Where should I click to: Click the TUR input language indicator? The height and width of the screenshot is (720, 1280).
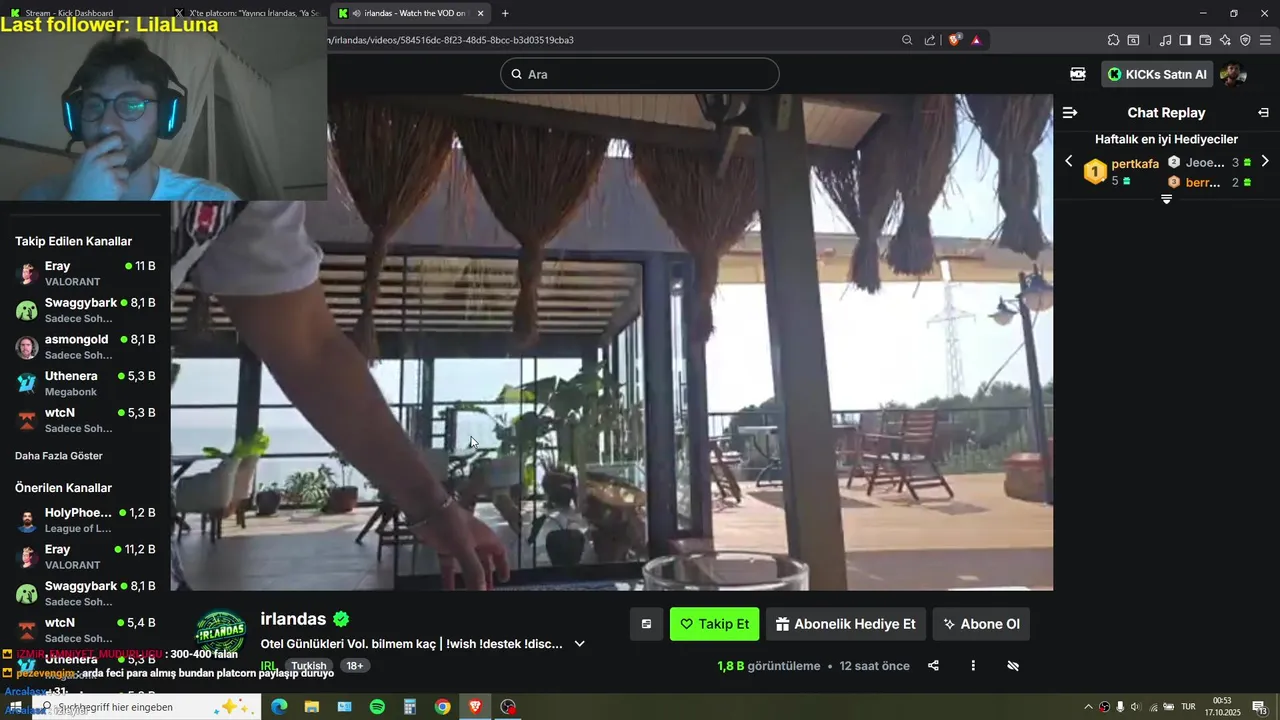[1188, 707]
